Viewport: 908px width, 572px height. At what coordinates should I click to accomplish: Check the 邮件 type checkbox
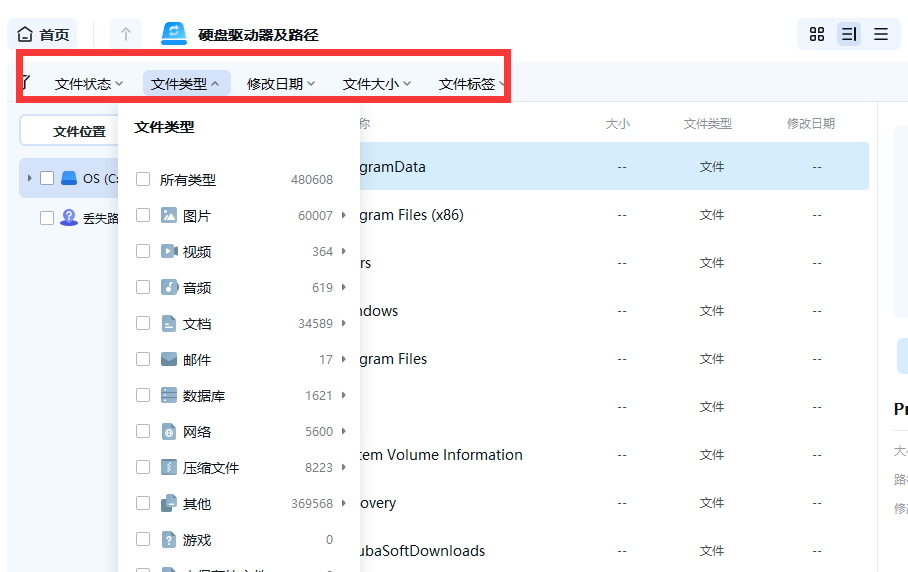coord(143,359)
